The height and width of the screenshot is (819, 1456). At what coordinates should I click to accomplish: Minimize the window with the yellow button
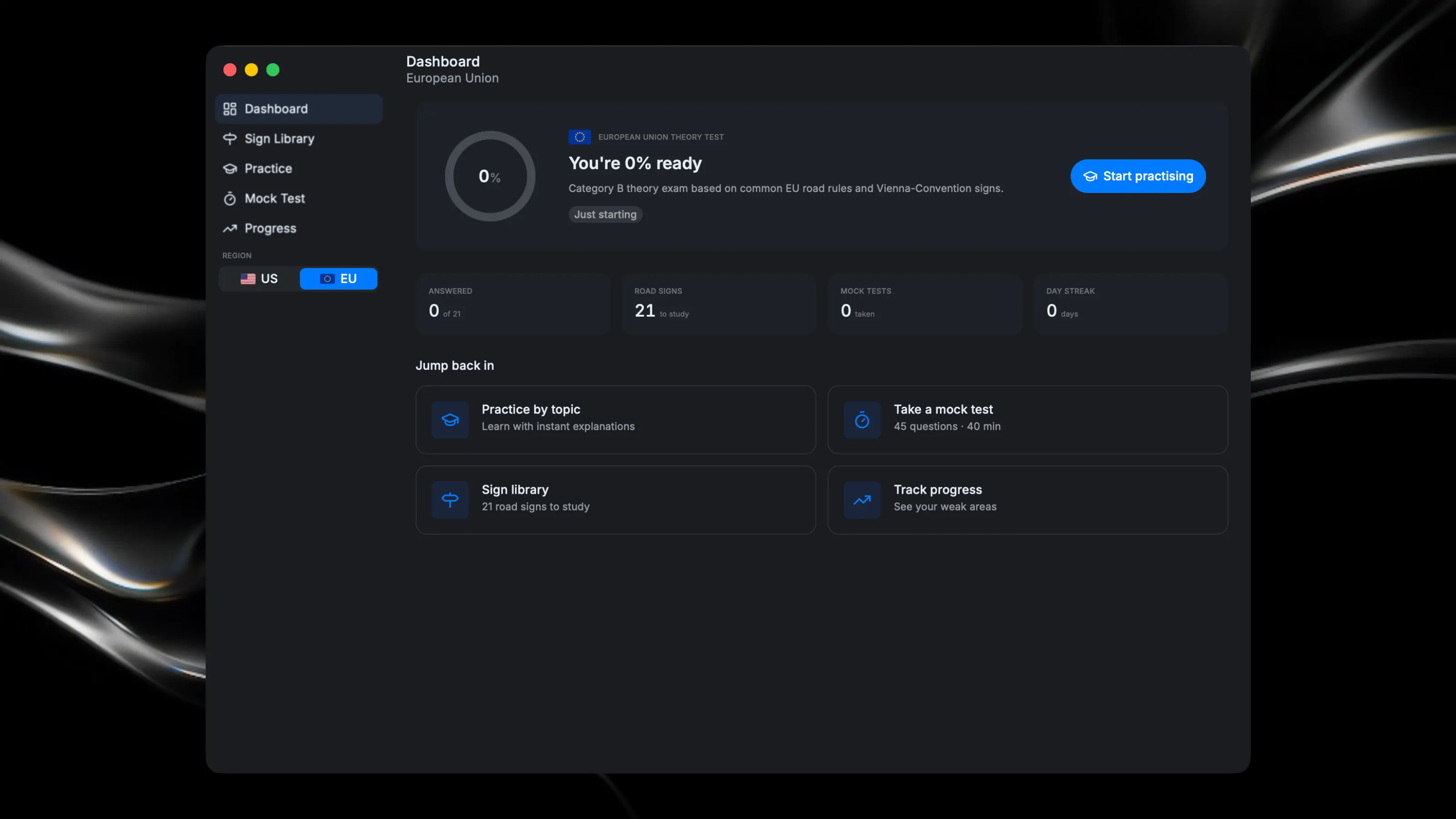[251, 70]
